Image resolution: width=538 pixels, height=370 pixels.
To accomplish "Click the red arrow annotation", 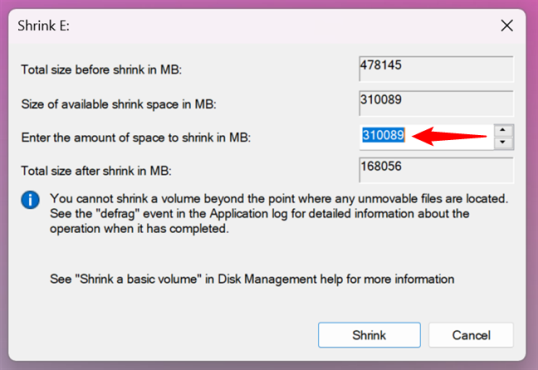I will click(449, 136).
